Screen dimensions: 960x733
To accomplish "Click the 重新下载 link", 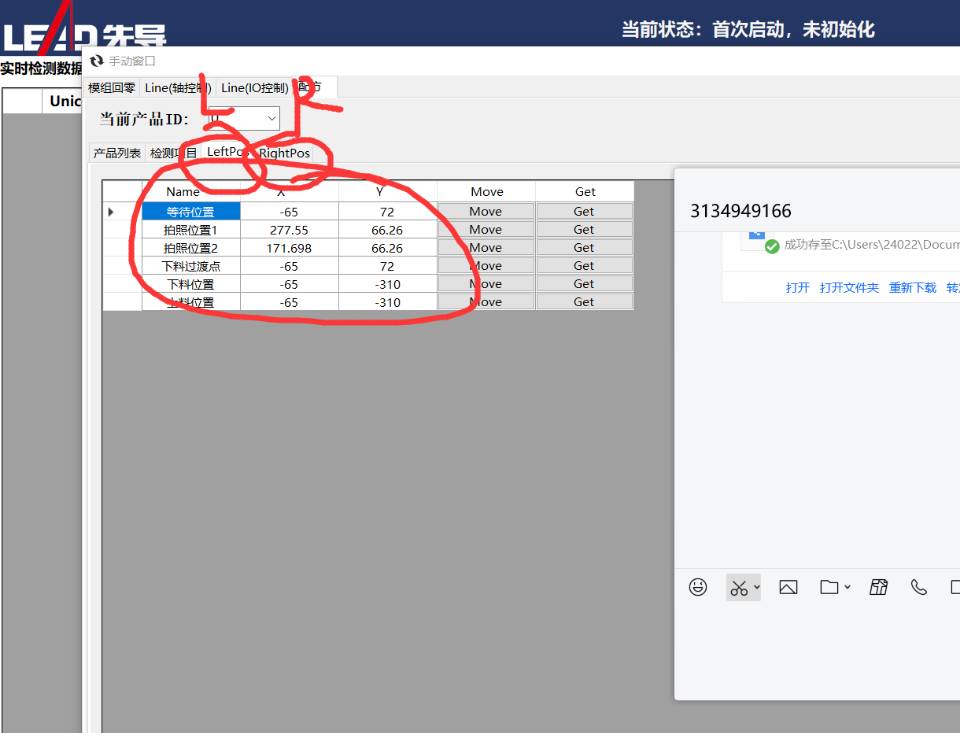I will click(912, 288).
